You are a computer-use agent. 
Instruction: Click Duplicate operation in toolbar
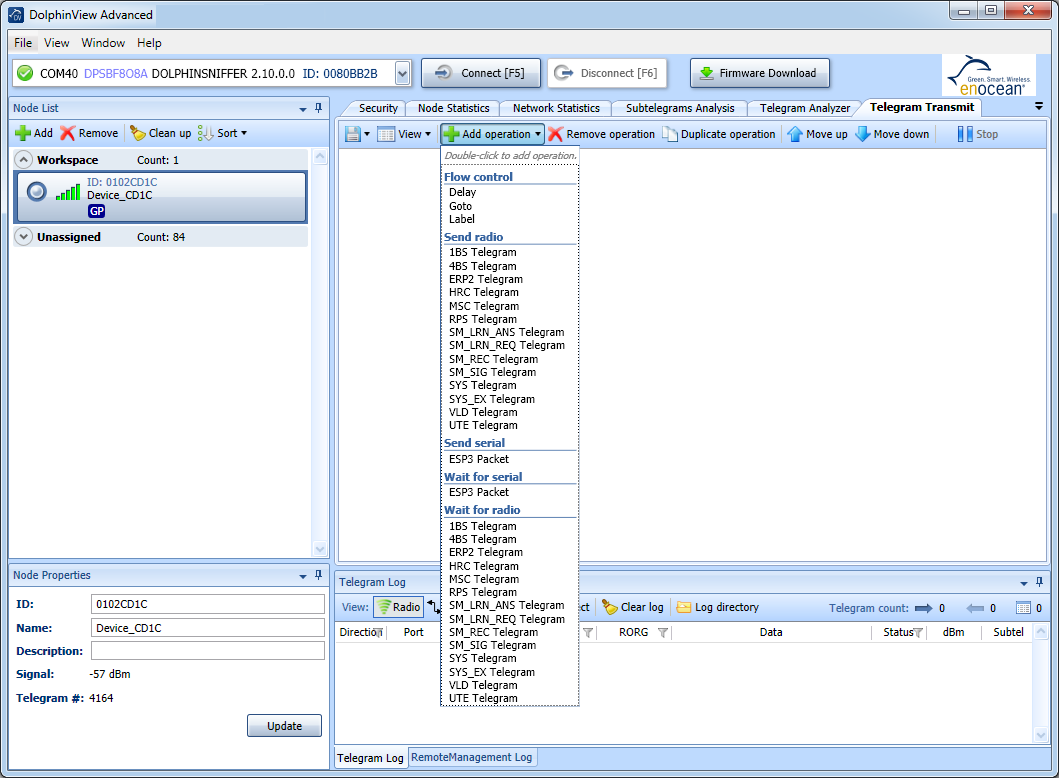pos(719,134)
